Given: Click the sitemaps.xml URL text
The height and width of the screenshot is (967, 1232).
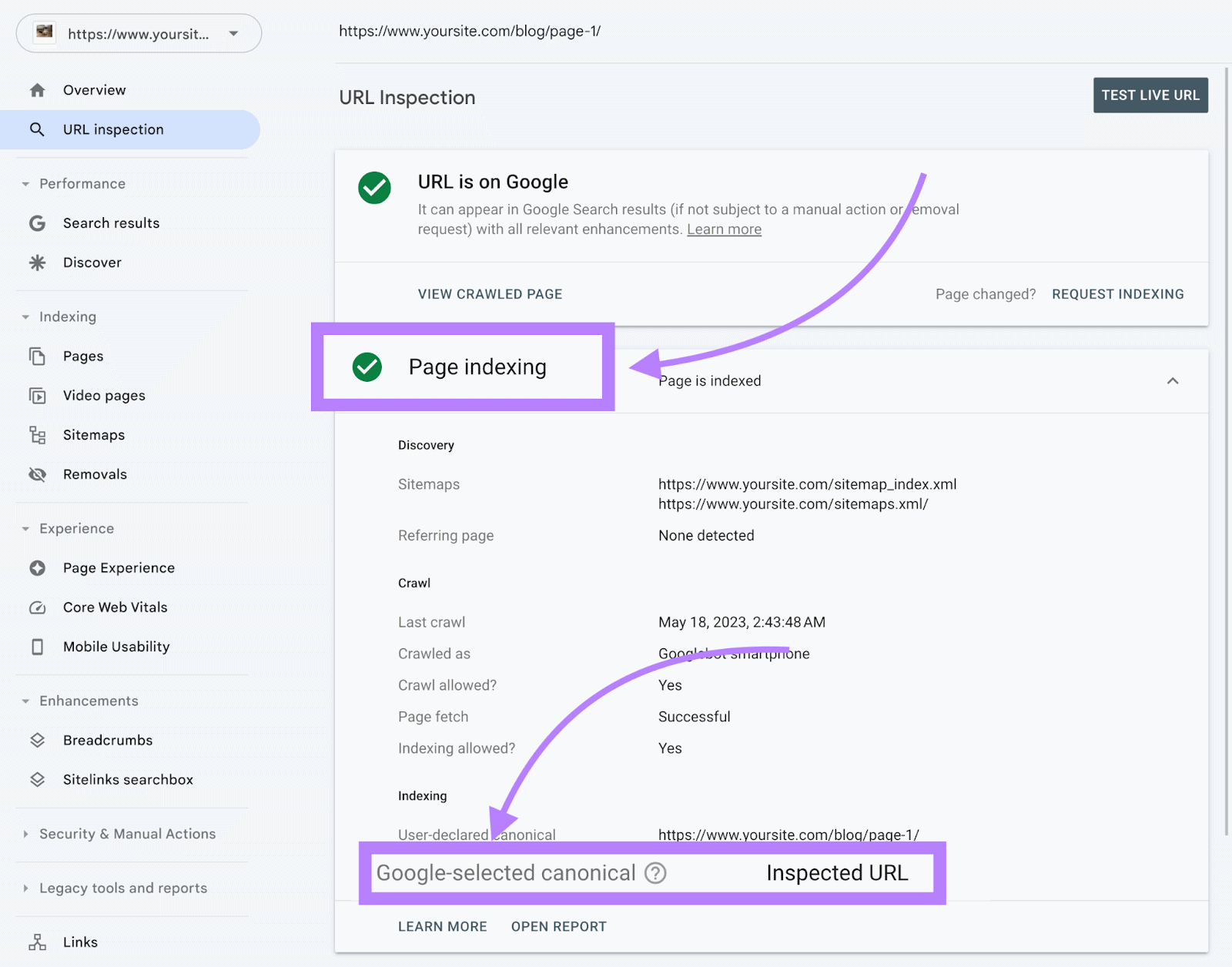Looking at the screenshot, I should pos(793,504).
